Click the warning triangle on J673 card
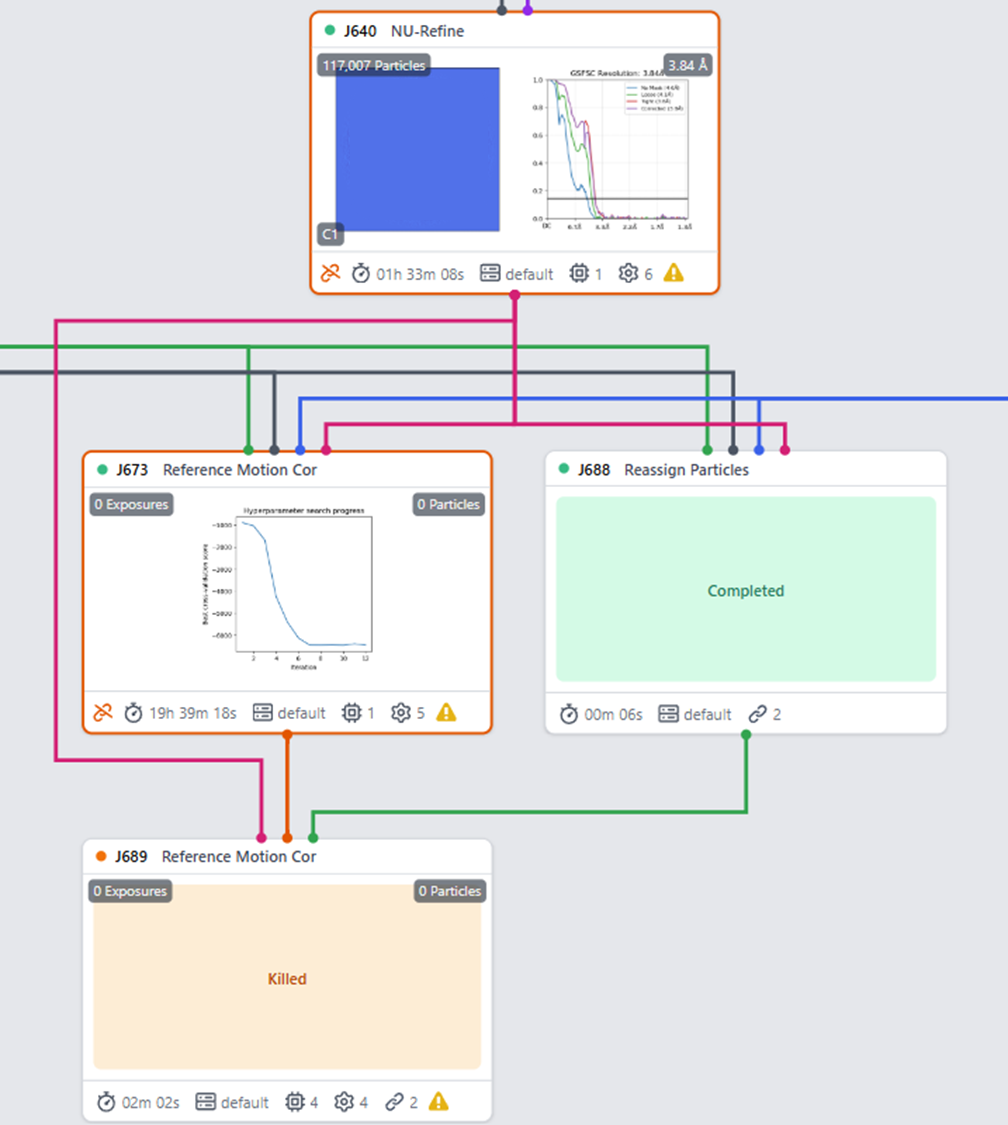 (446, 713)
